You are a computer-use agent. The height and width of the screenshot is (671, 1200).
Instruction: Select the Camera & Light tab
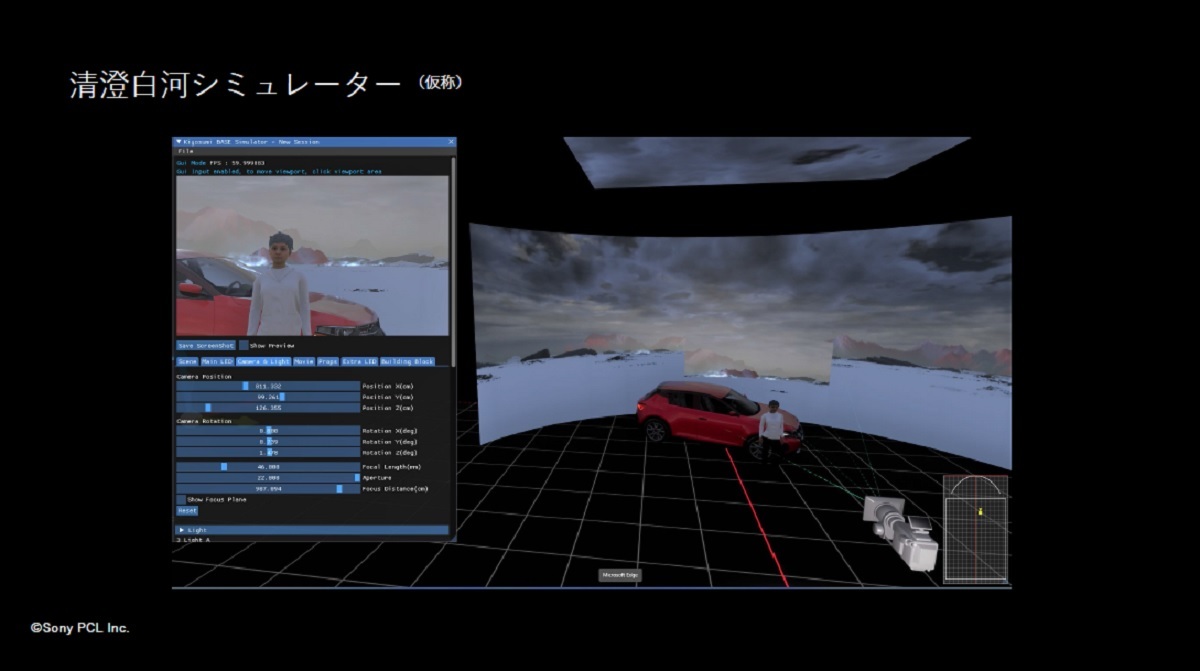[x=263, y=361]
